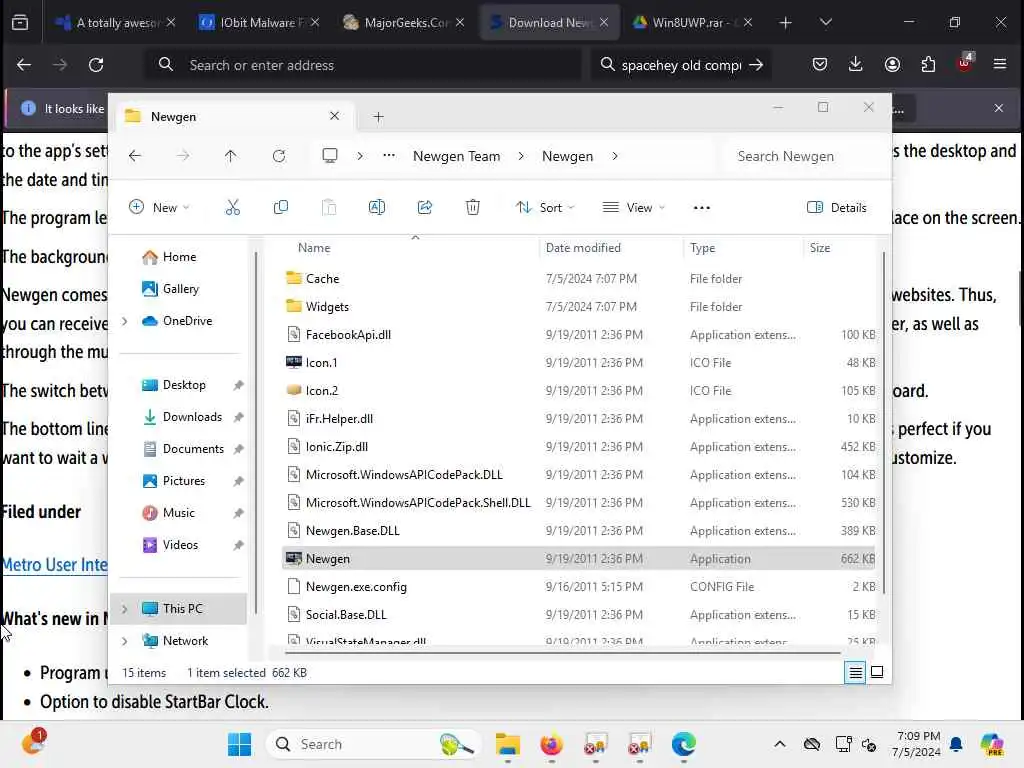Sort by Date modified column
This screenshot has height=768, width=1024.
(x=583, y=248)
